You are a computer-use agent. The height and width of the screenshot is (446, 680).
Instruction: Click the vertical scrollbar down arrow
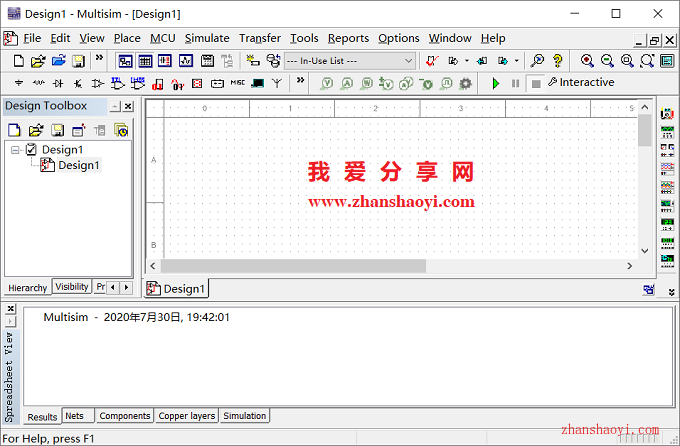pos(645,251)
